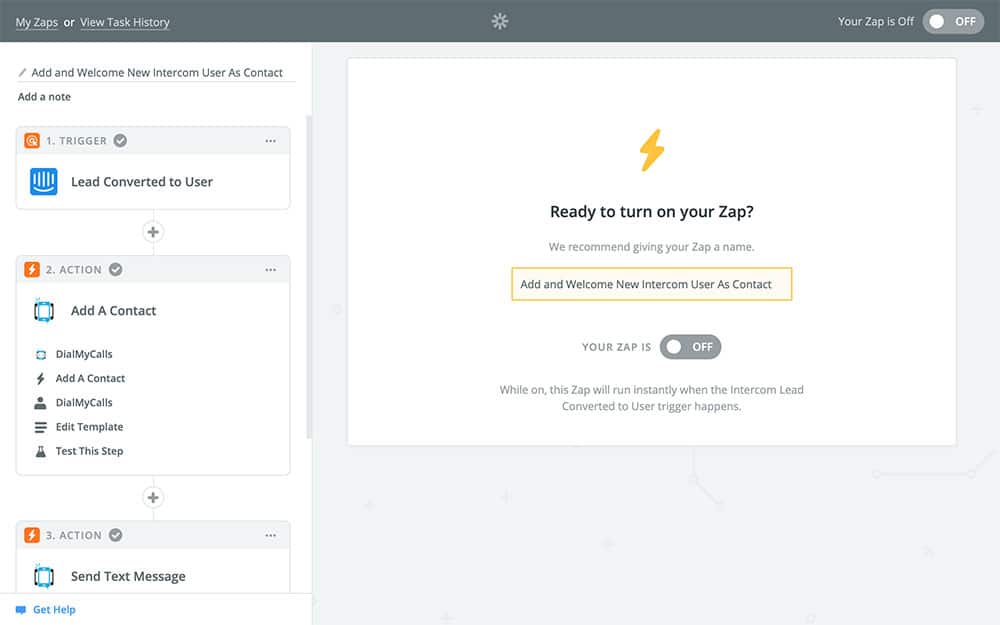Click the DialMyCalls icon beside Add A Contact
This screenshot has height=625, width=1000.
tap(44, 311)
